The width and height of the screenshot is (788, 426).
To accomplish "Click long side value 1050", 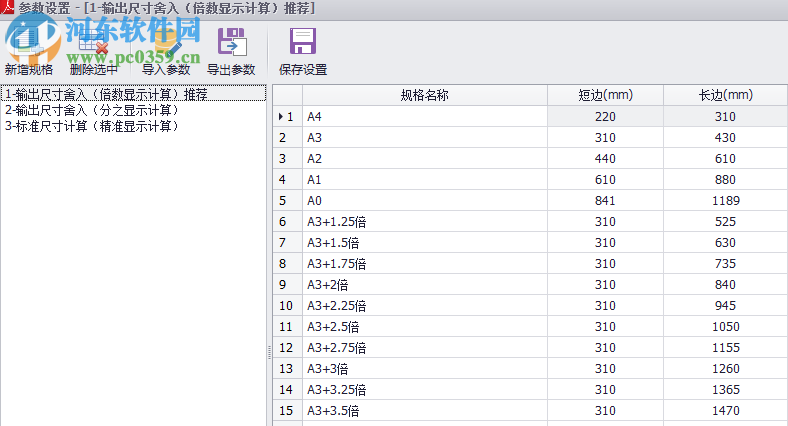I will [x=726, y=327].
